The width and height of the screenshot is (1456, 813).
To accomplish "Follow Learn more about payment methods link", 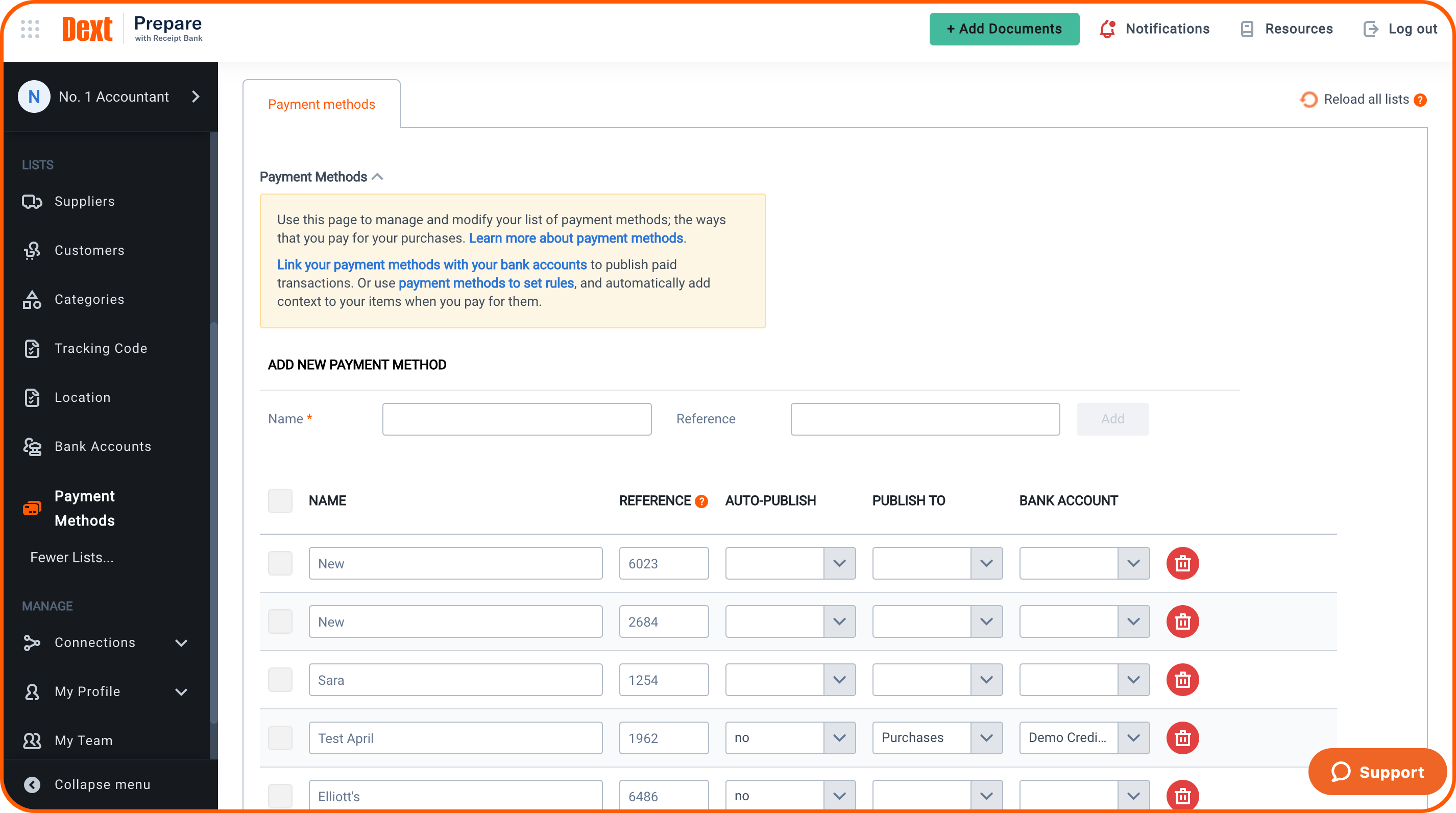I will pyautogui.click(x=576, y=238).
